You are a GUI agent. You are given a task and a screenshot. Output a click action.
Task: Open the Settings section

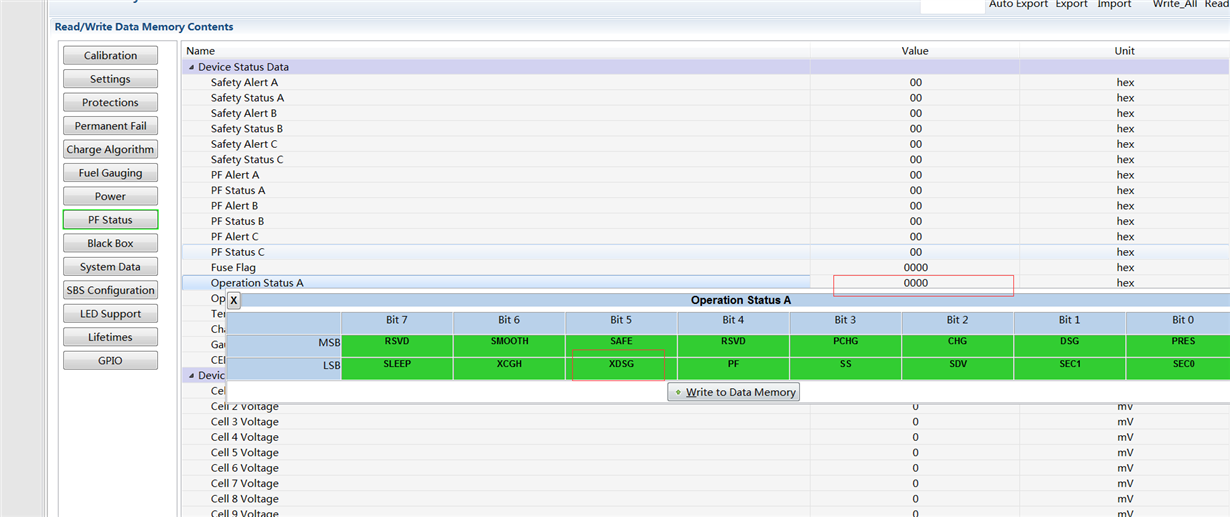(x=110, y=79)
